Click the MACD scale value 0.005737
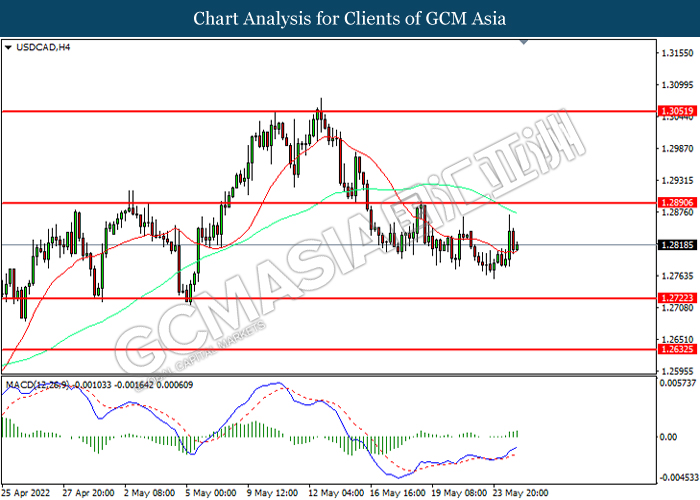The width and height of the screenshot is (700, 500). (678, 383)
